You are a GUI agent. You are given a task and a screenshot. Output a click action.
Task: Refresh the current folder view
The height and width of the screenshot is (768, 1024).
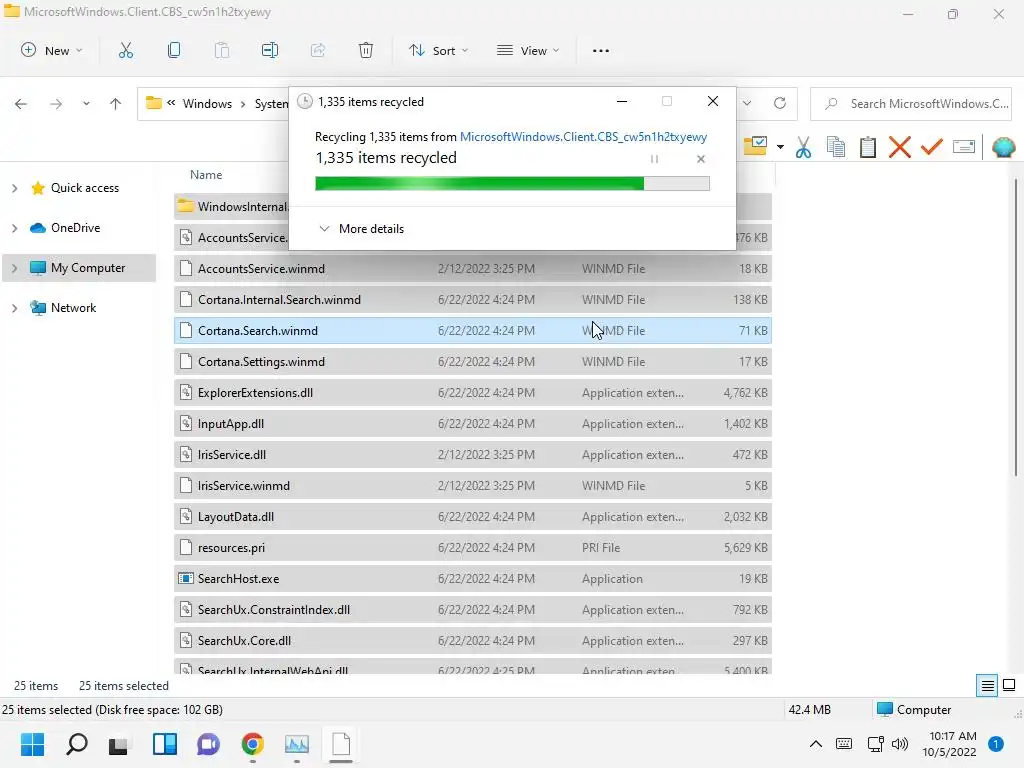click(780, 103)
